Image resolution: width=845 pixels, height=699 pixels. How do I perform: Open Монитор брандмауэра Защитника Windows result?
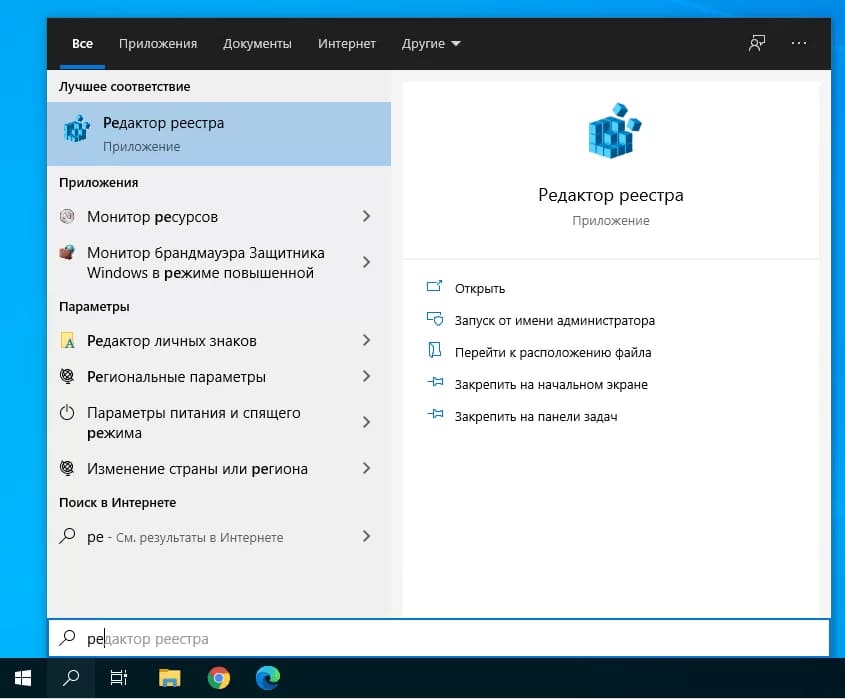tap(219, 262)
